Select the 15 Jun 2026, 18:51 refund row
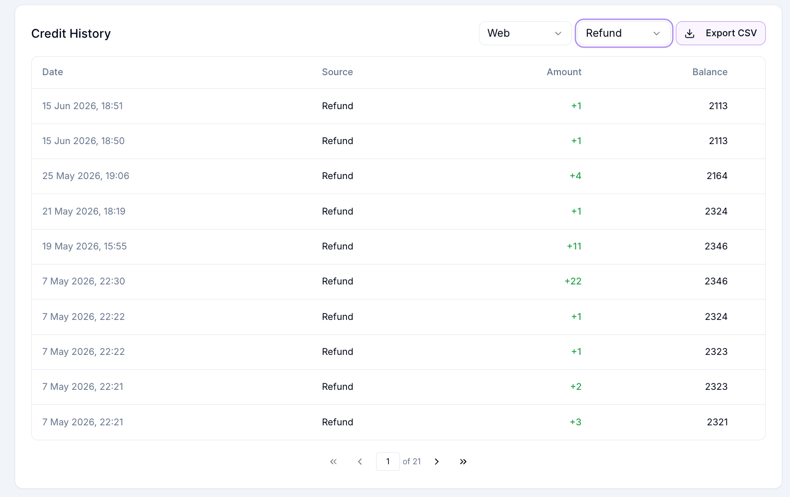 (x=398, y=106)
